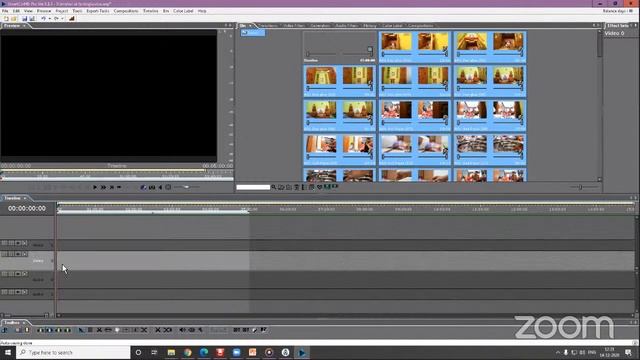The width and height of the screenshot is (640, 360).
Task: Expand the Undo history dropdown arrow
Action: click(49, 18)
